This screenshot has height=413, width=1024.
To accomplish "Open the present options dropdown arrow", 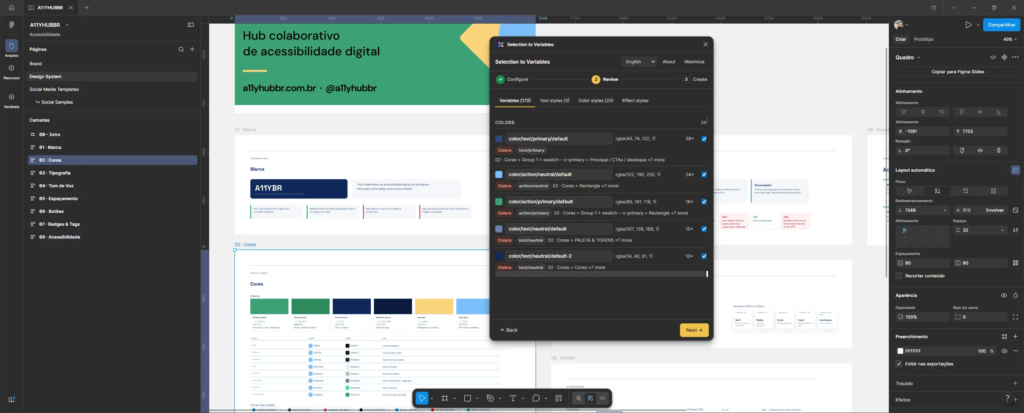I will click(977, 25).
